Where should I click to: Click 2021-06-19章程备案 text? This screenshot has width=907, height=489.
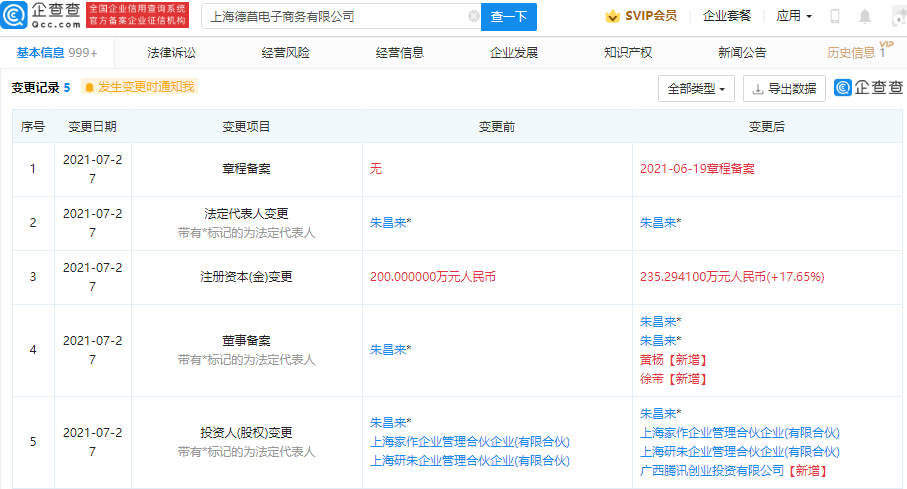coord(697,169)
